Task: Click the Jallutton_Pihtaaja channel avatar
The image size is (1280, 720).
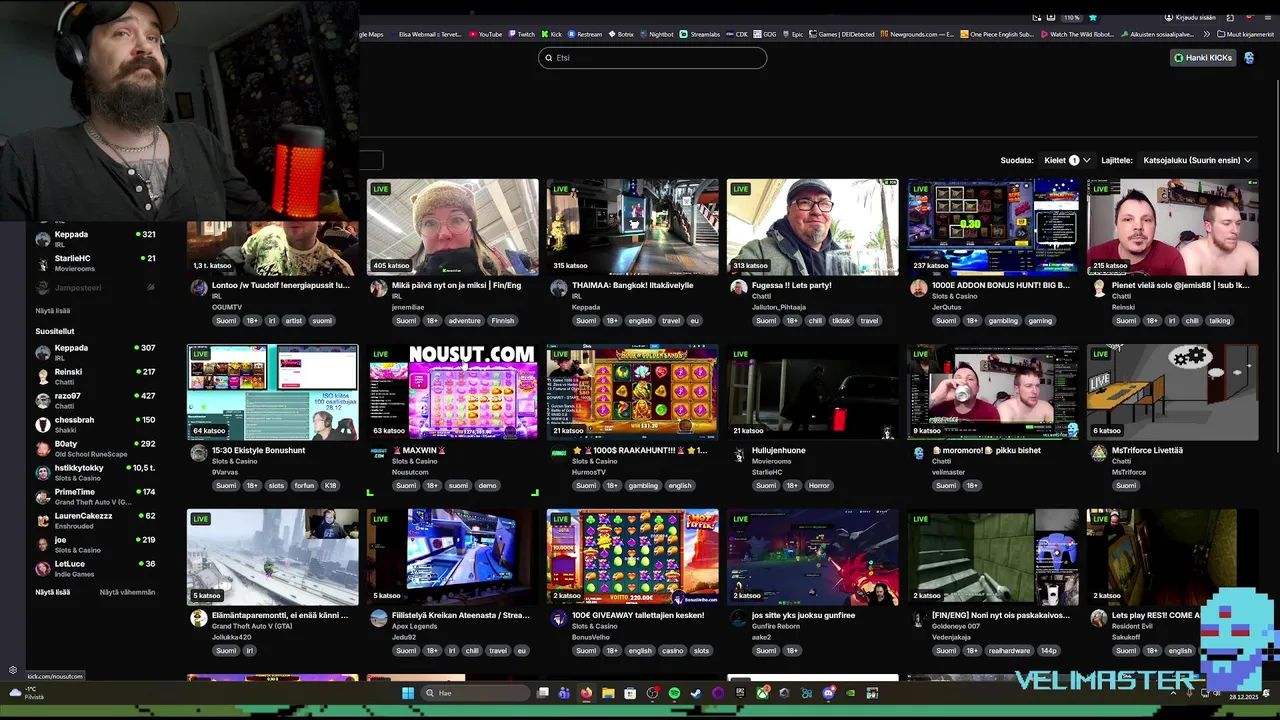Action: [739, 288]
